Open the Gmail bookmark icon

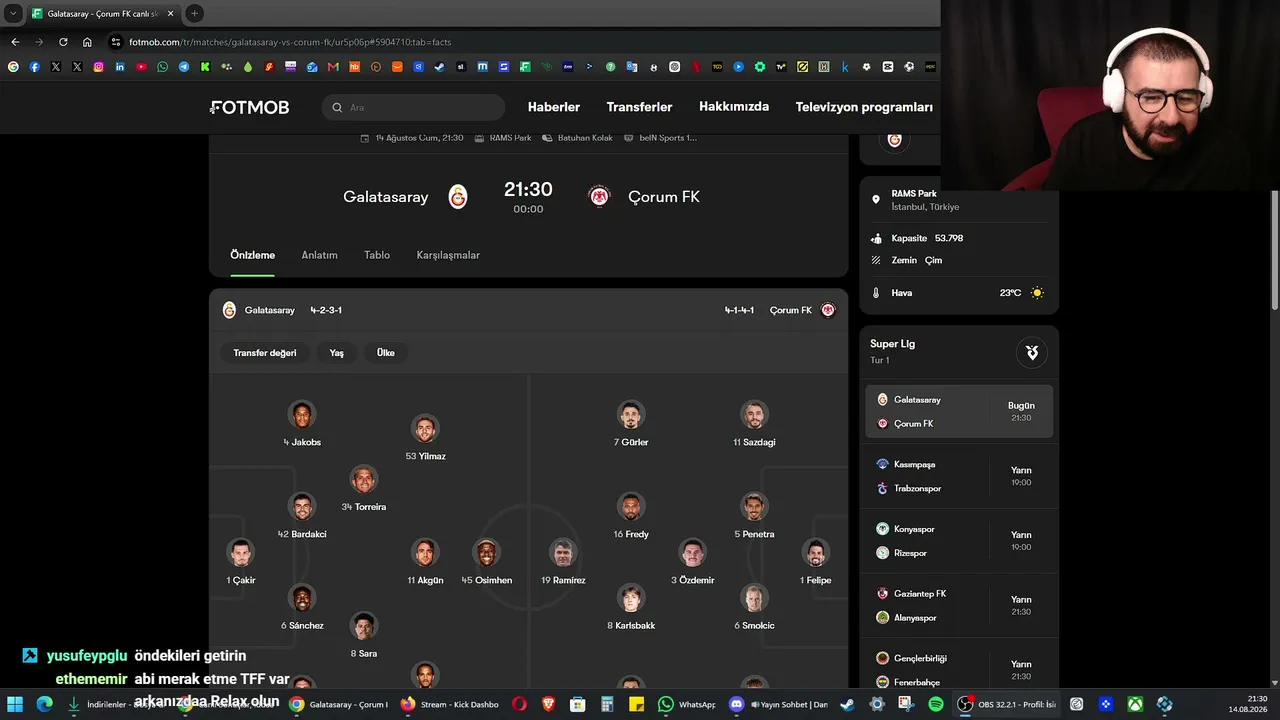[x=333, y=67]
